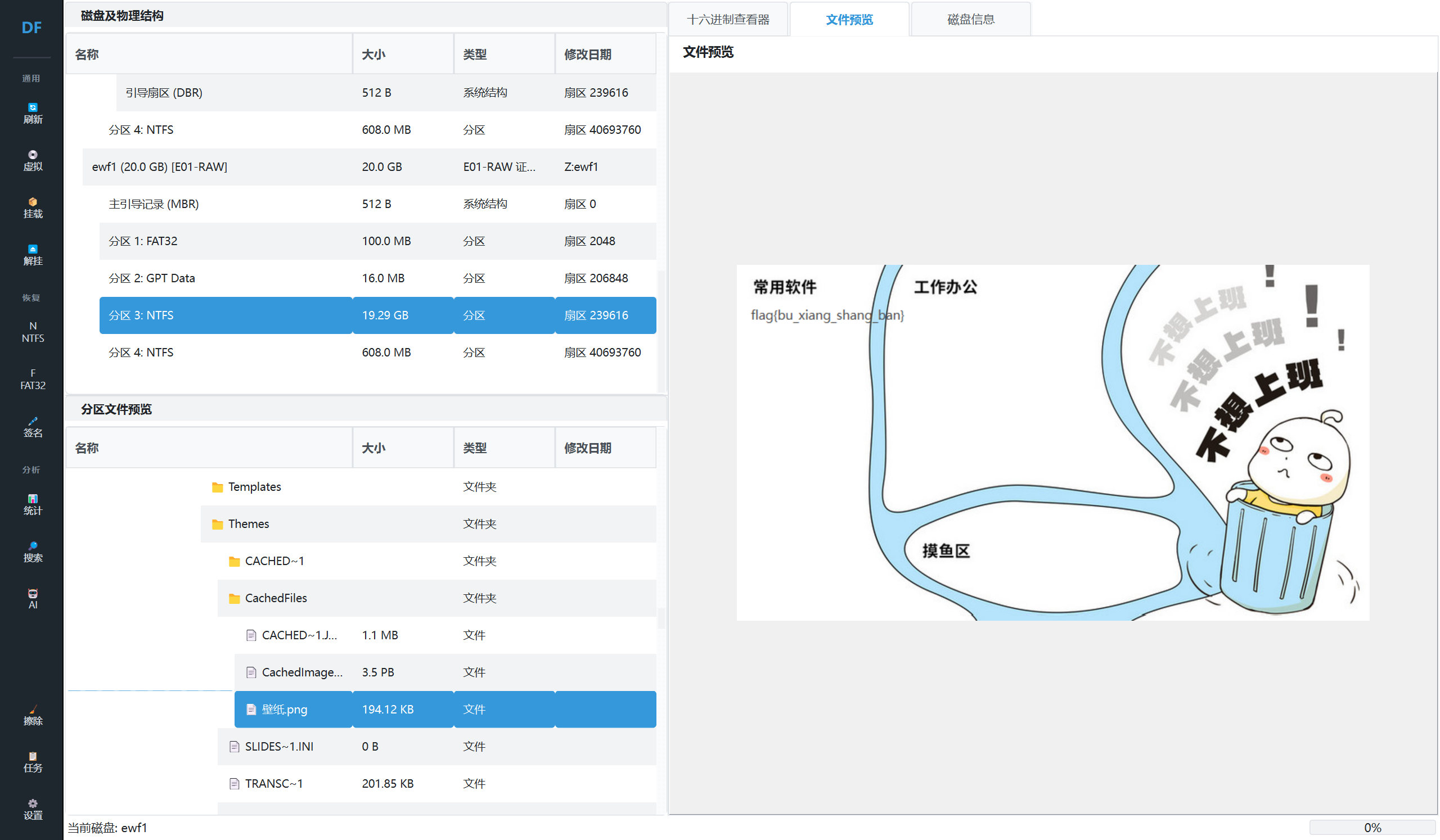Open the Statistics (统计) tool
Viewport: 1440px width, 840px height.
[x=33, y=504]
